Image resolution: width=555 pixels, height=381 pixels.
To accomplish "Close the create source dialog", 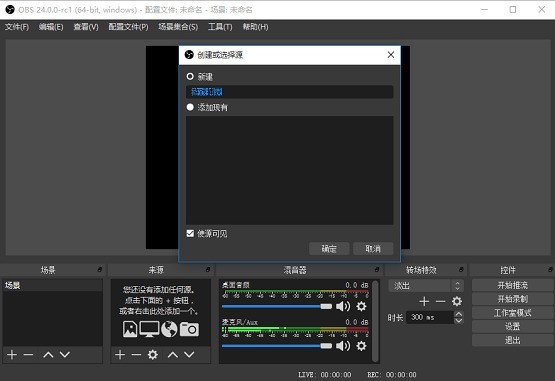I will 391,55.
